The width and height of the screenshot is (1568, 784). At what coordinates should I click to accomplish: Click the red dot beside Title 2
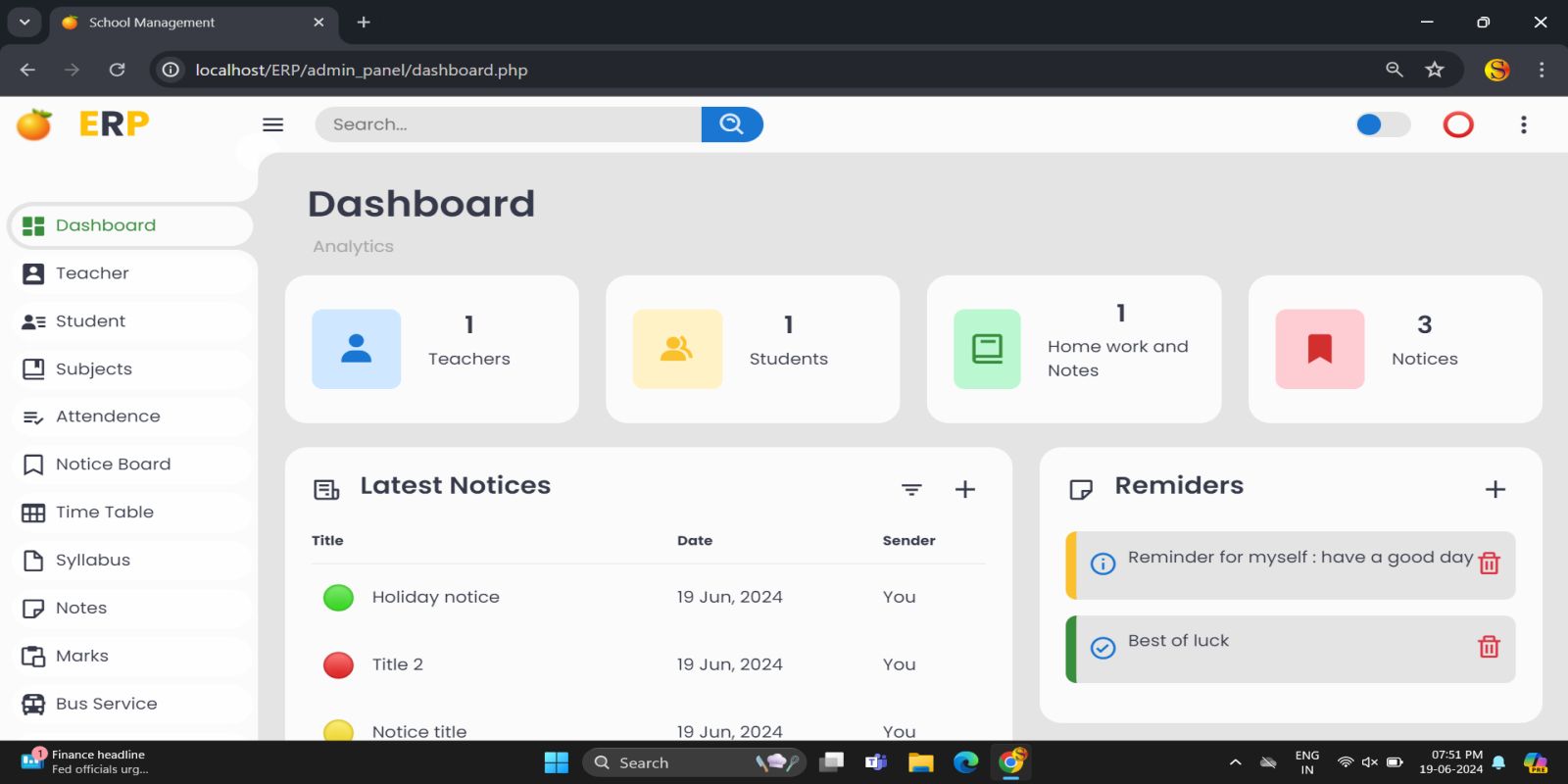[338, 665]
